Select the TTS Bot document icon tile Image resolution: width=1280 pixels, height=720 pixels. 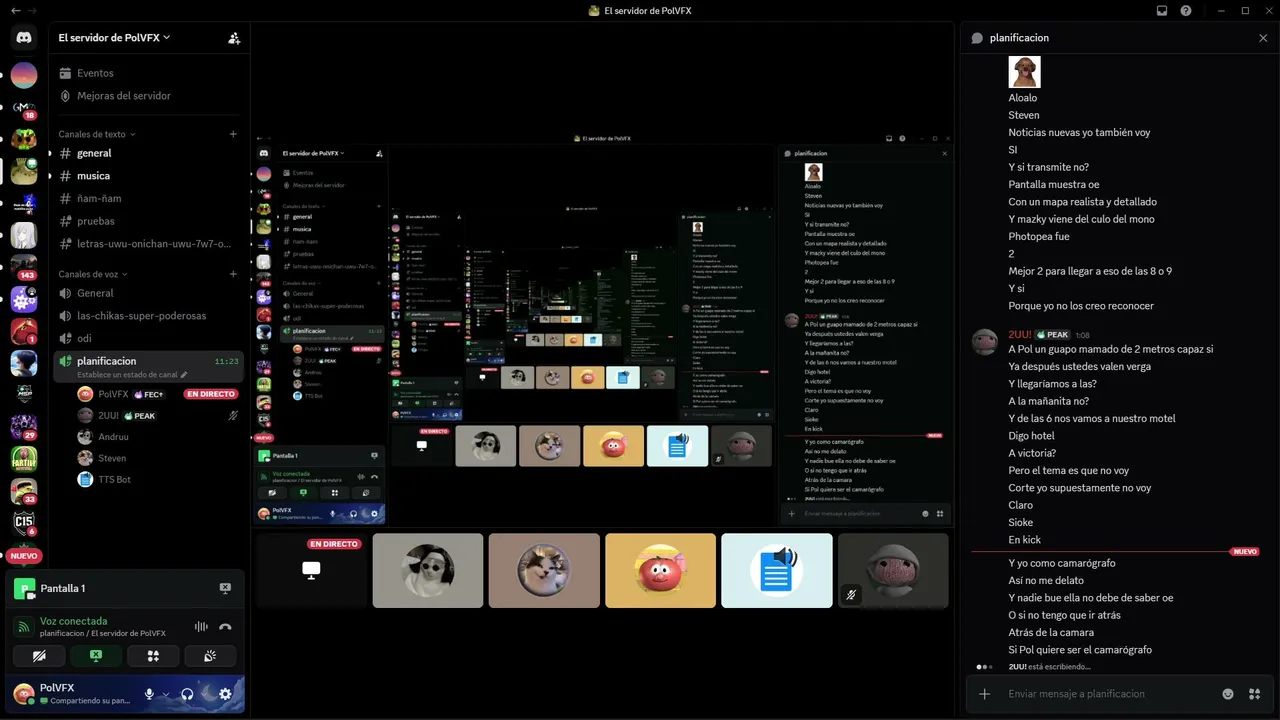[x=776, y=570]
